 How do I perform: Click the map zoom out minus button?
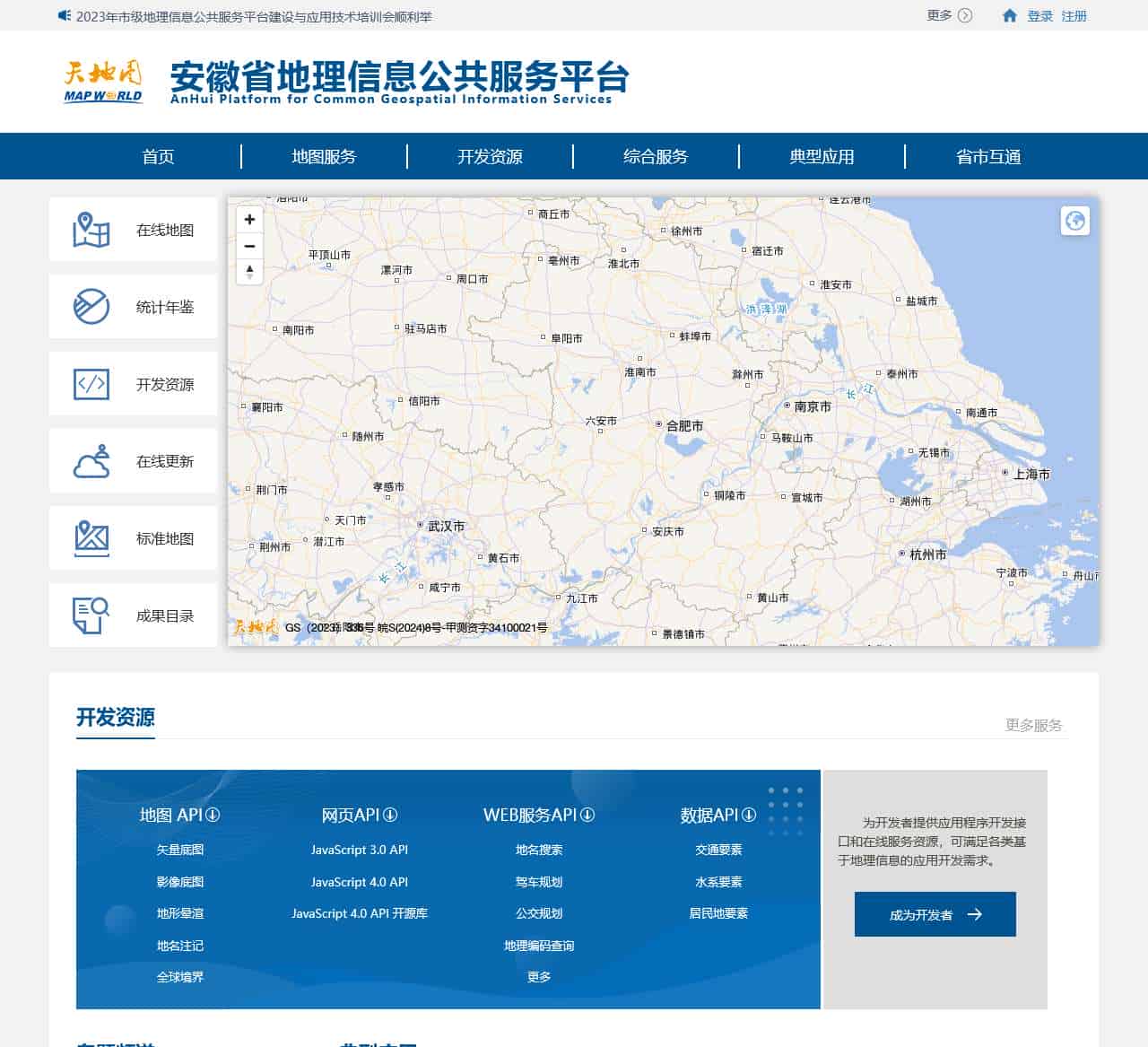249,246
